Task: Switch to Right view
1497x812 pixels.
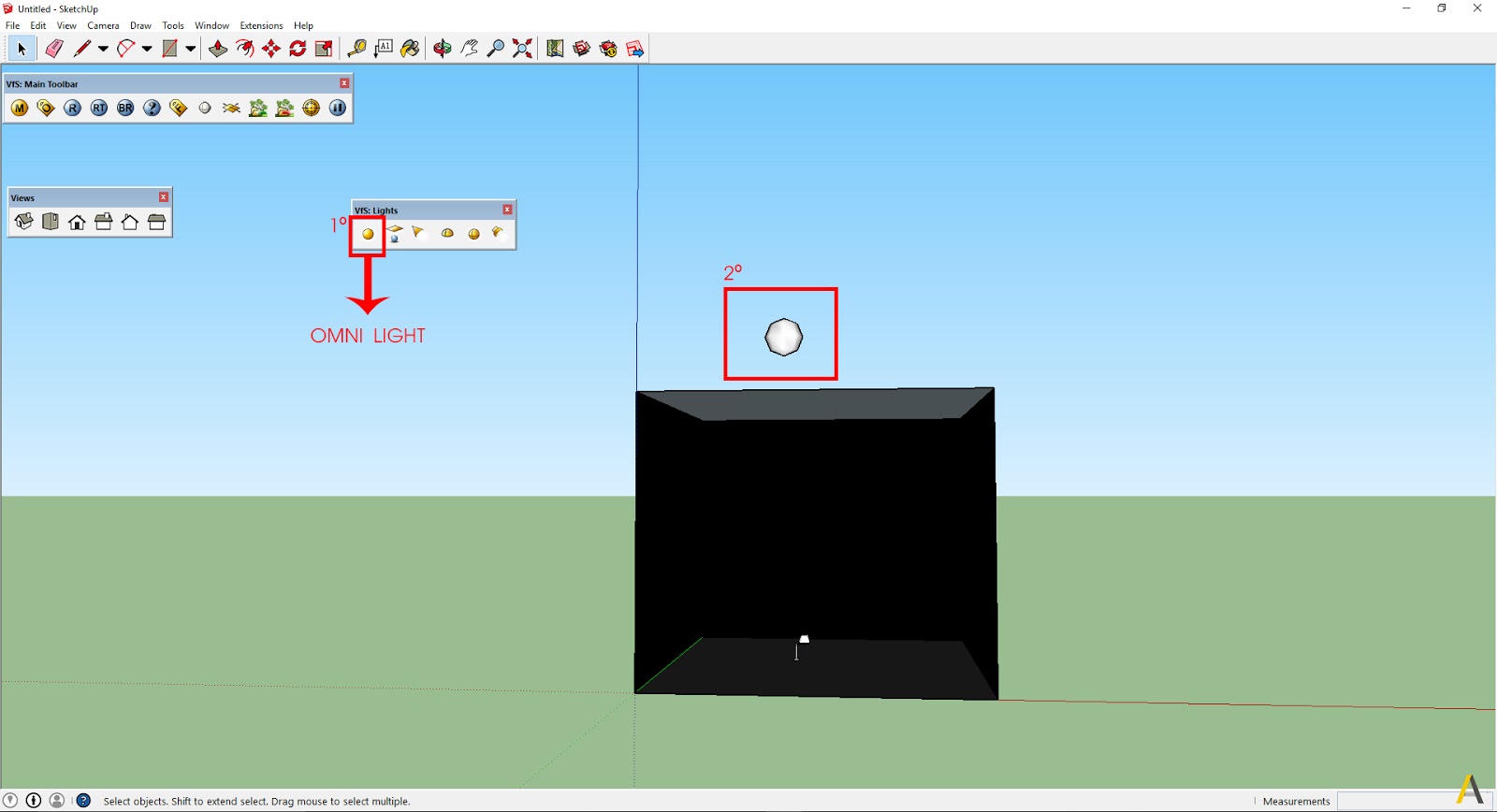Action: 104,223
